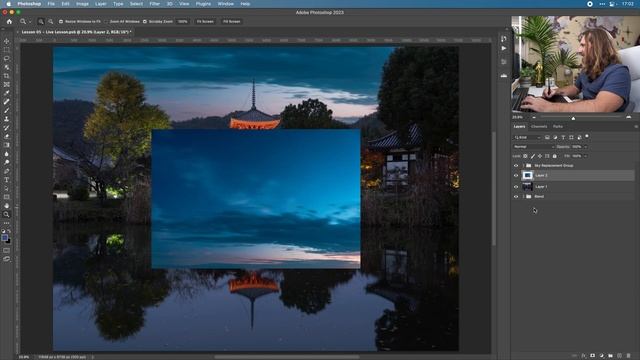Open the Edit Toolbar three-dots menu
Image resolution: width=640 pixels, height=360 pixels.
(7, 223)
